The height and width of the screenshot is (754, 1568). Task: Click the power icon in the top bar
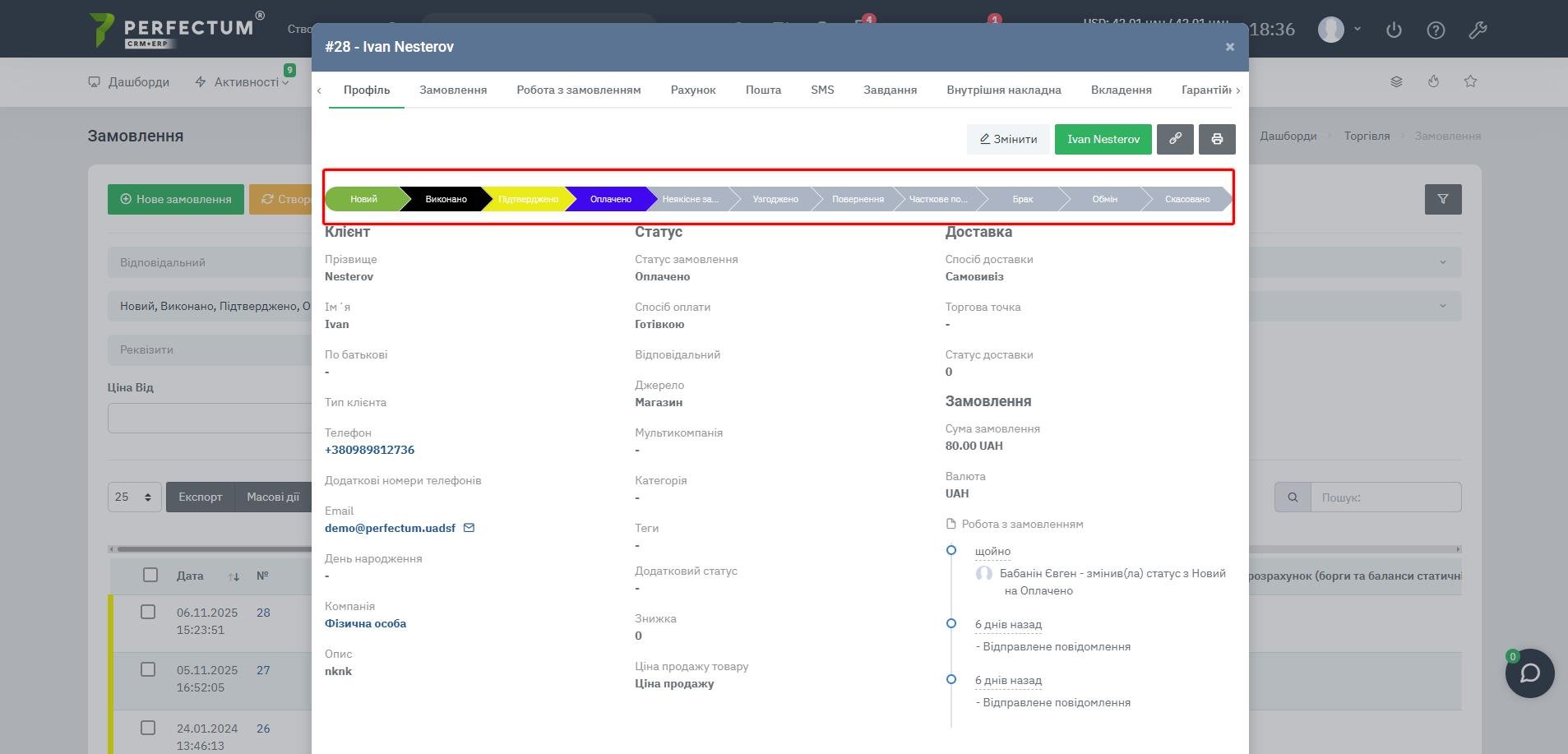tap(1394, 30)
